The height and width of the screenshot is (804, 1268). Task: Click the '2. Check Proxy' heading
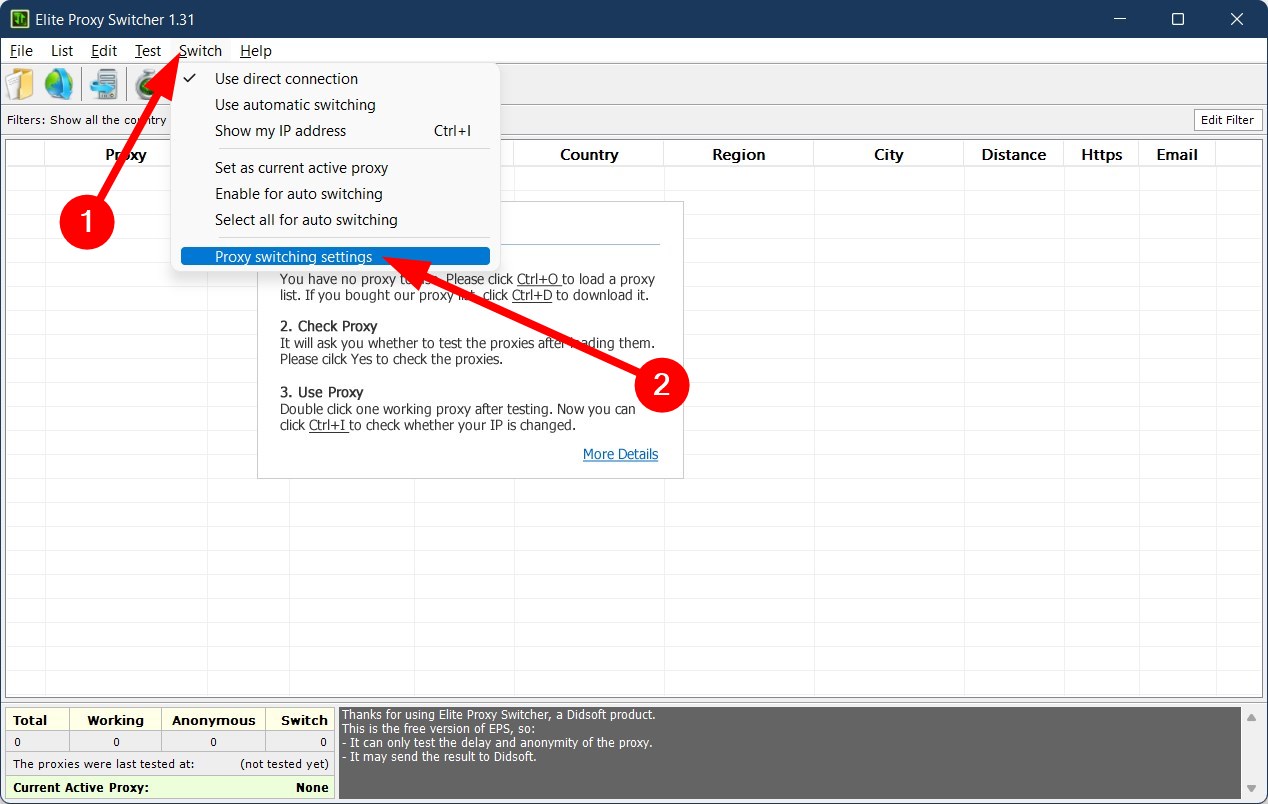tap(329, 326)
